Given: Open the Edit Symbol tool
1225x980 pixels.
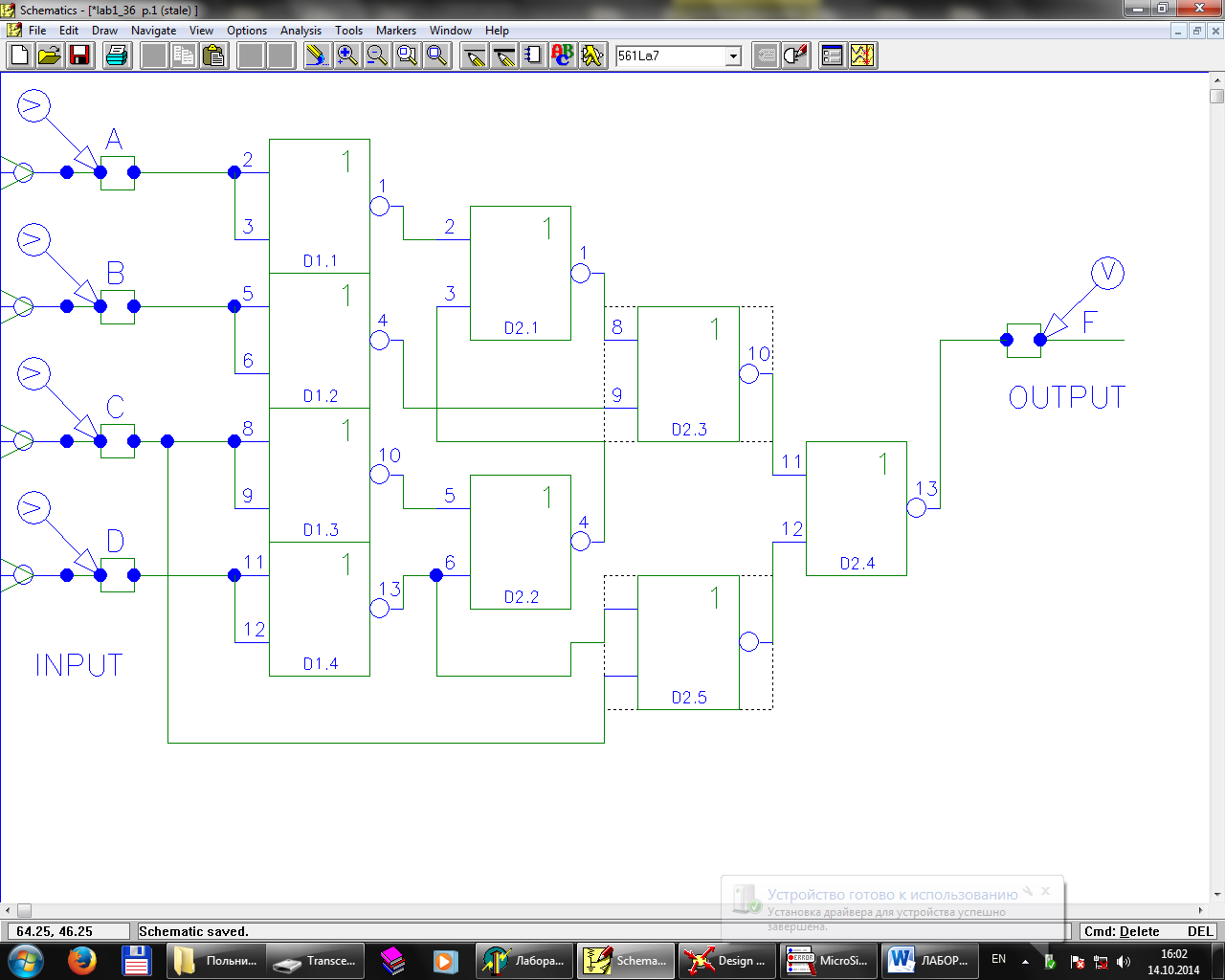Looking at the screenshot, I should [795, 56].
